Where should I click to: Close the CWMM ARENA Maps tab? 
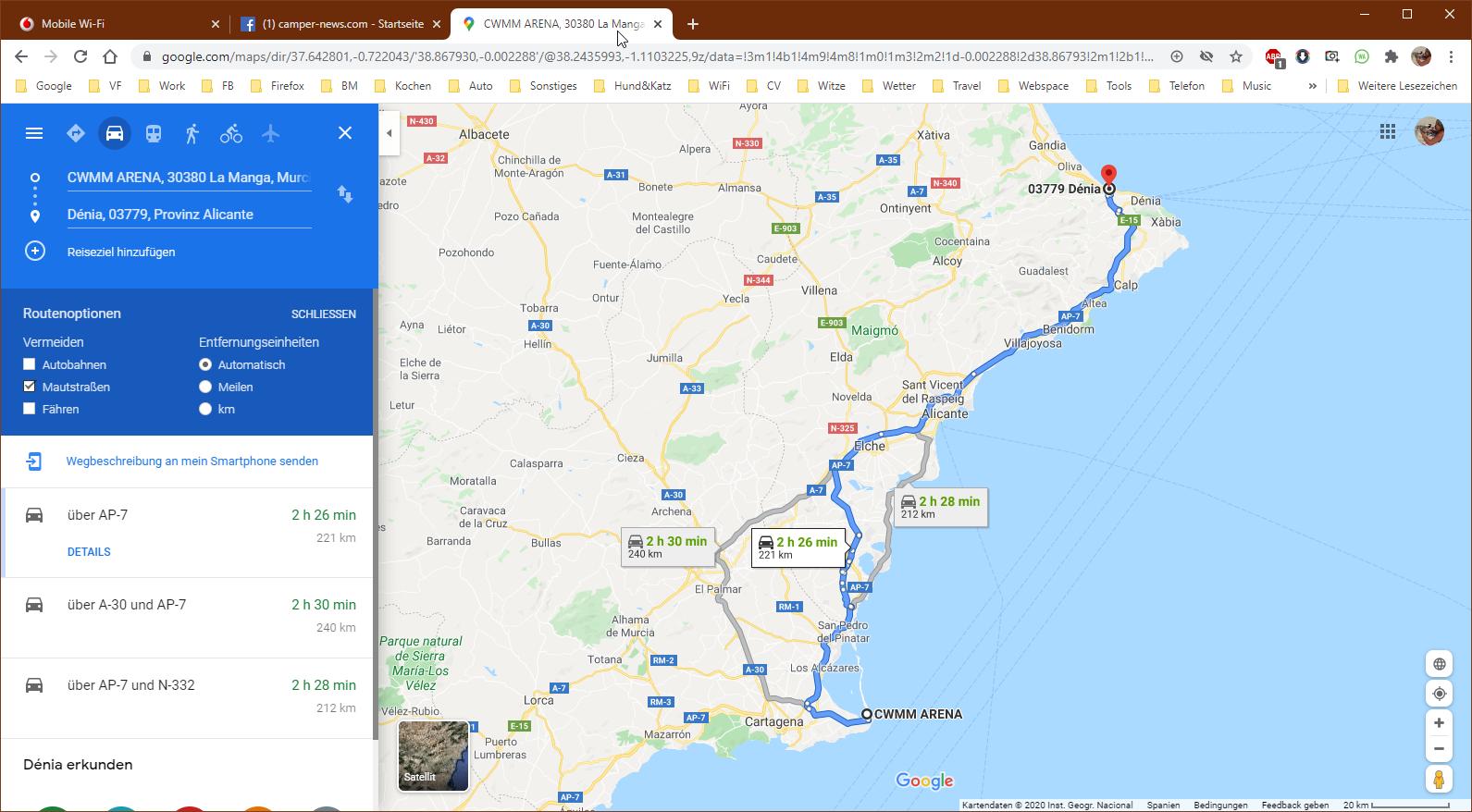(658, 24)
